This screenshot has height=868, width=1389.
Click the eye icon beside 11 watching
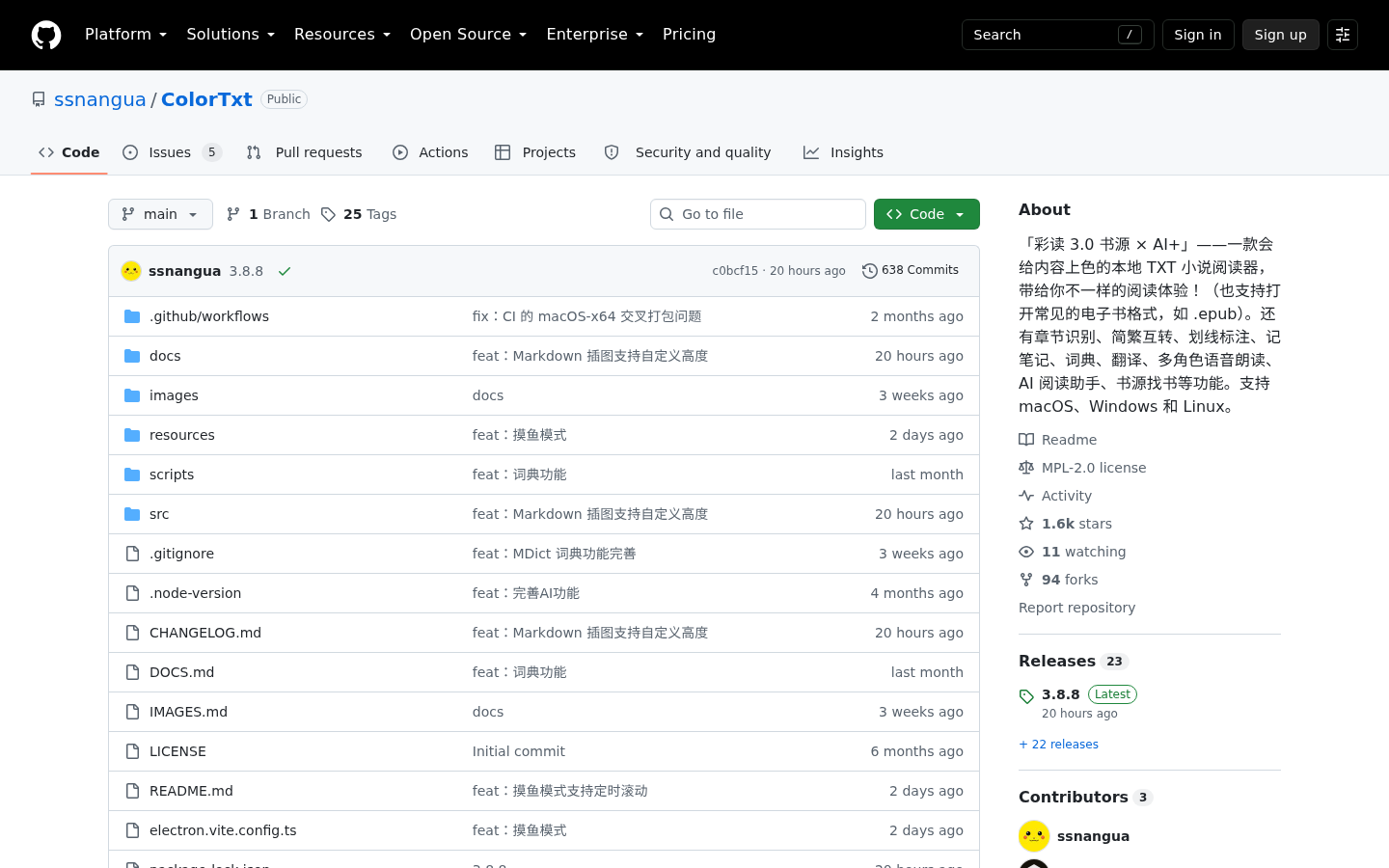point(1026,552)
